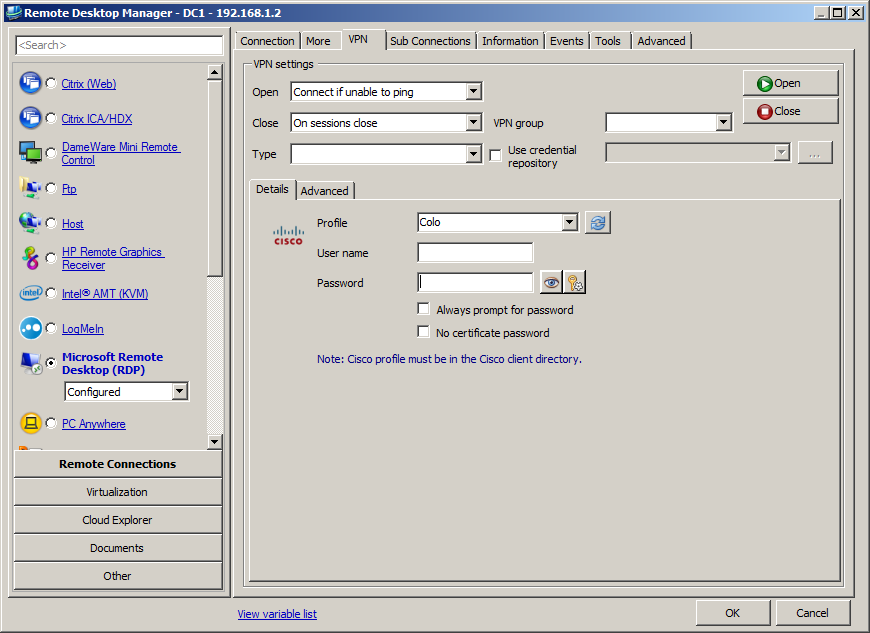This screenshot has height=633, width=870.
Task: Expand the VPN Open mode dropdown
Action: (x=473, y=92)
